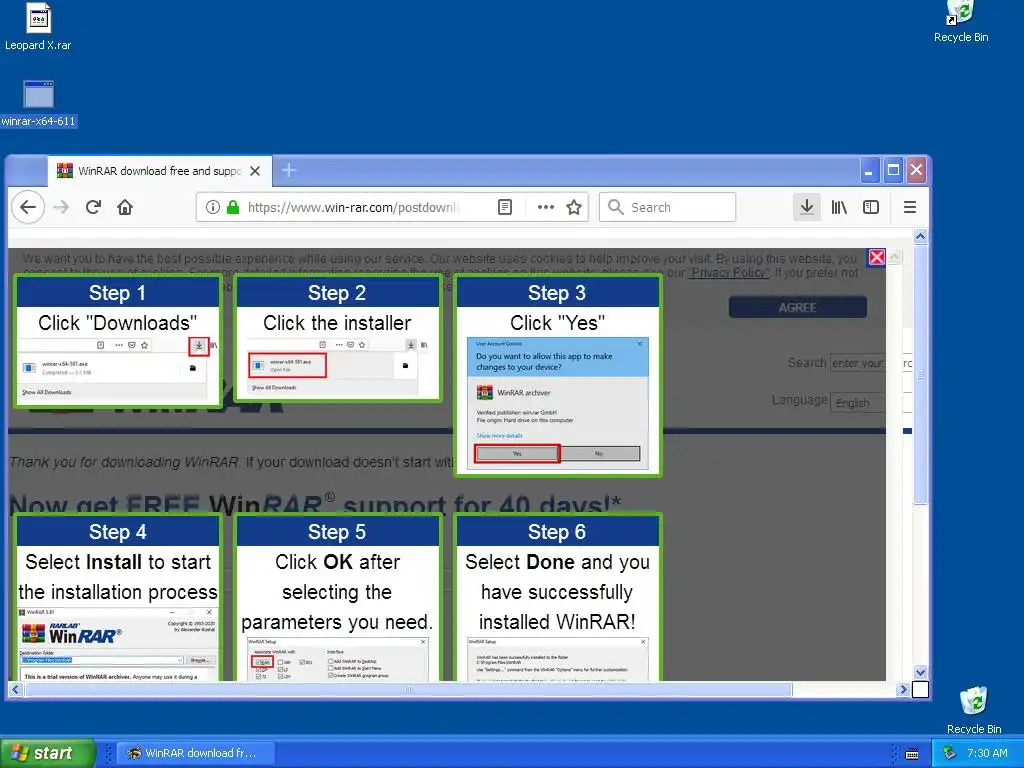Click the horizontal scrollbar left arrow
The width and height of the screenshot is (1024, 768).
click(x=16, y=689)
